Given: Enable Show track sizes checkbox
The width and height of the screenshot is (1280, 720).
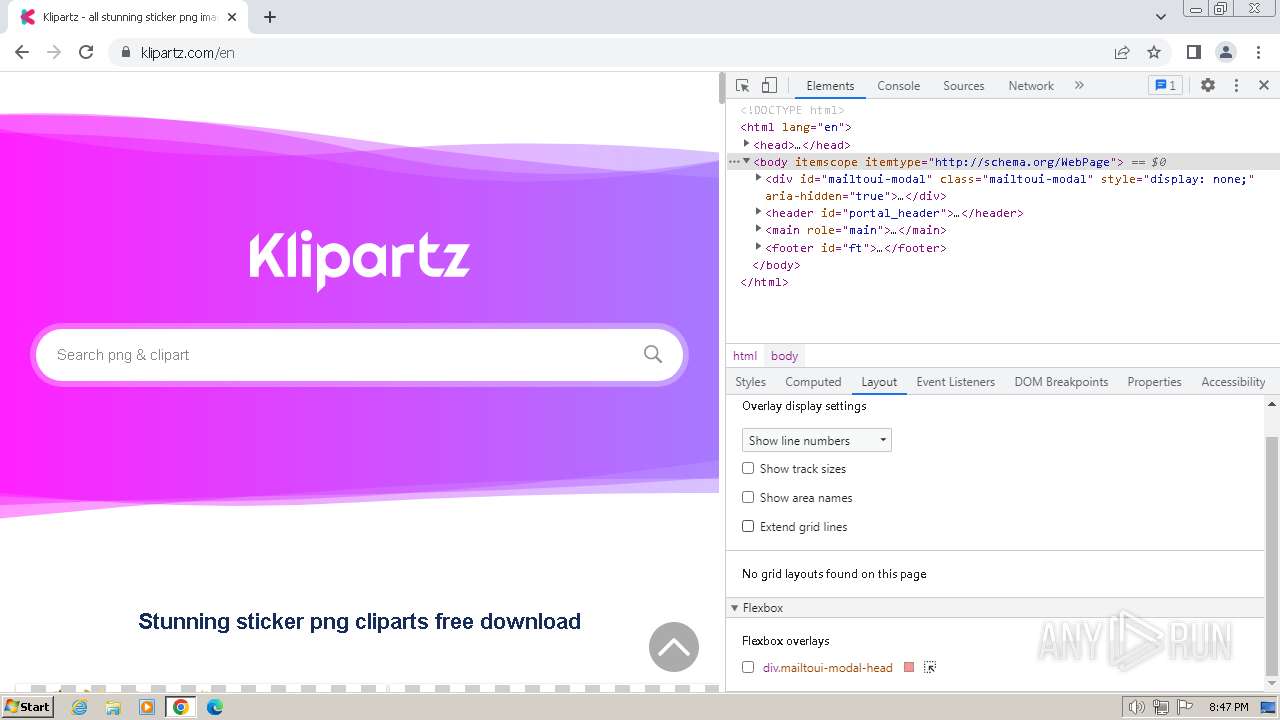Looking at the screenshot, I should tap(748, 468).
